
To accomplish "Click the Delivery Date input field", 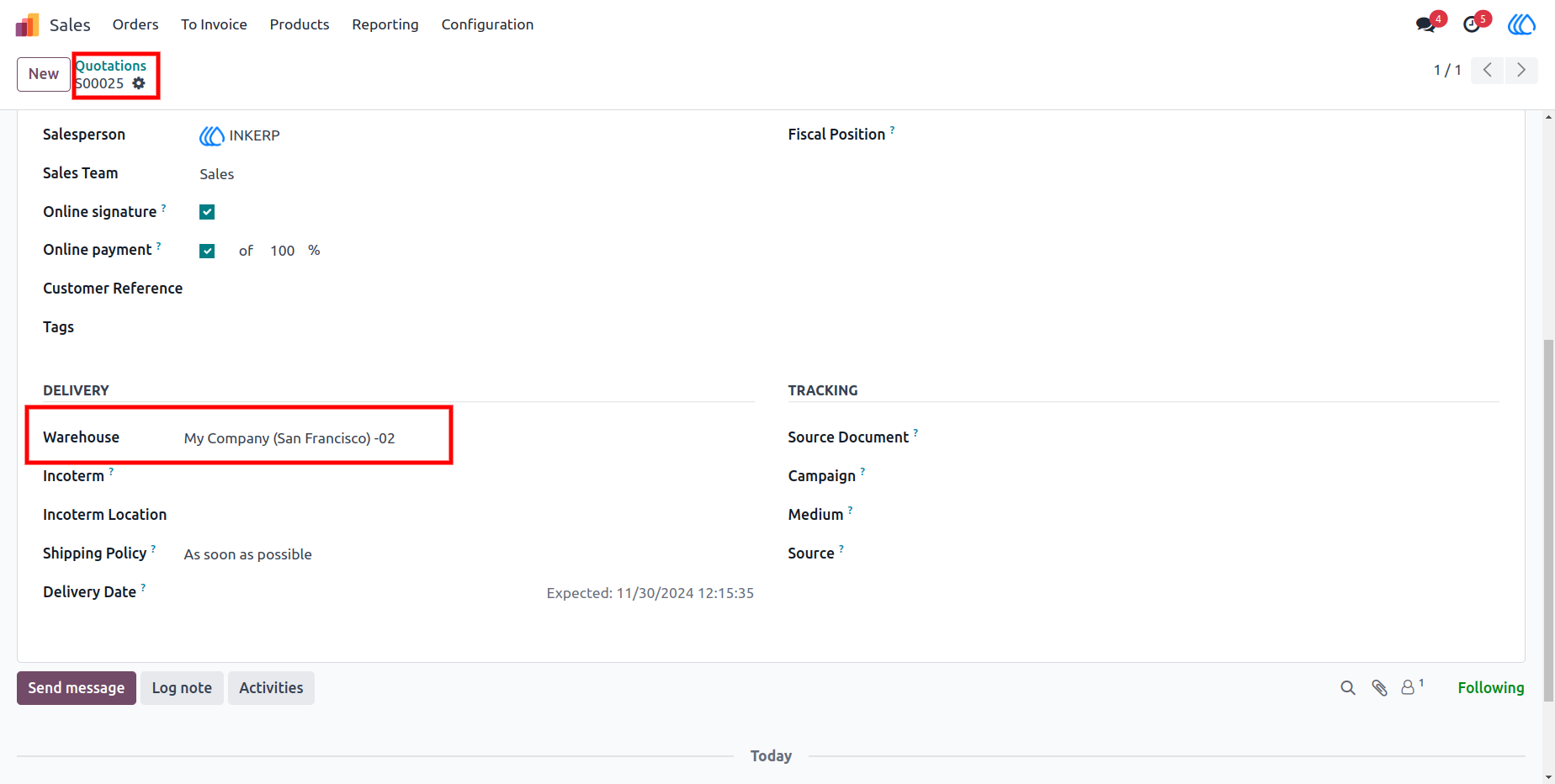I will 362,593.
